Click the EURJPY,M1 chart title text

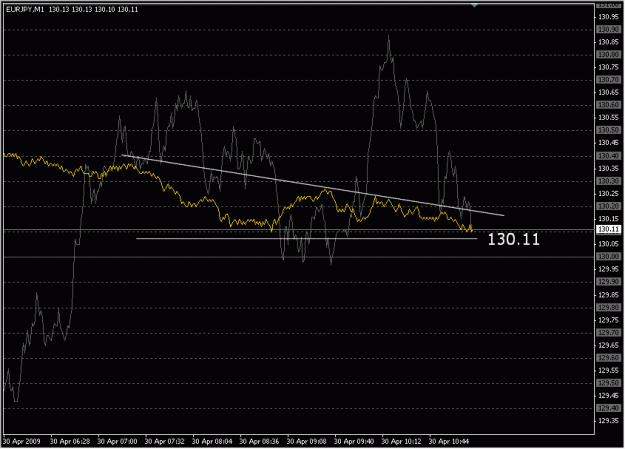[25, 9]
